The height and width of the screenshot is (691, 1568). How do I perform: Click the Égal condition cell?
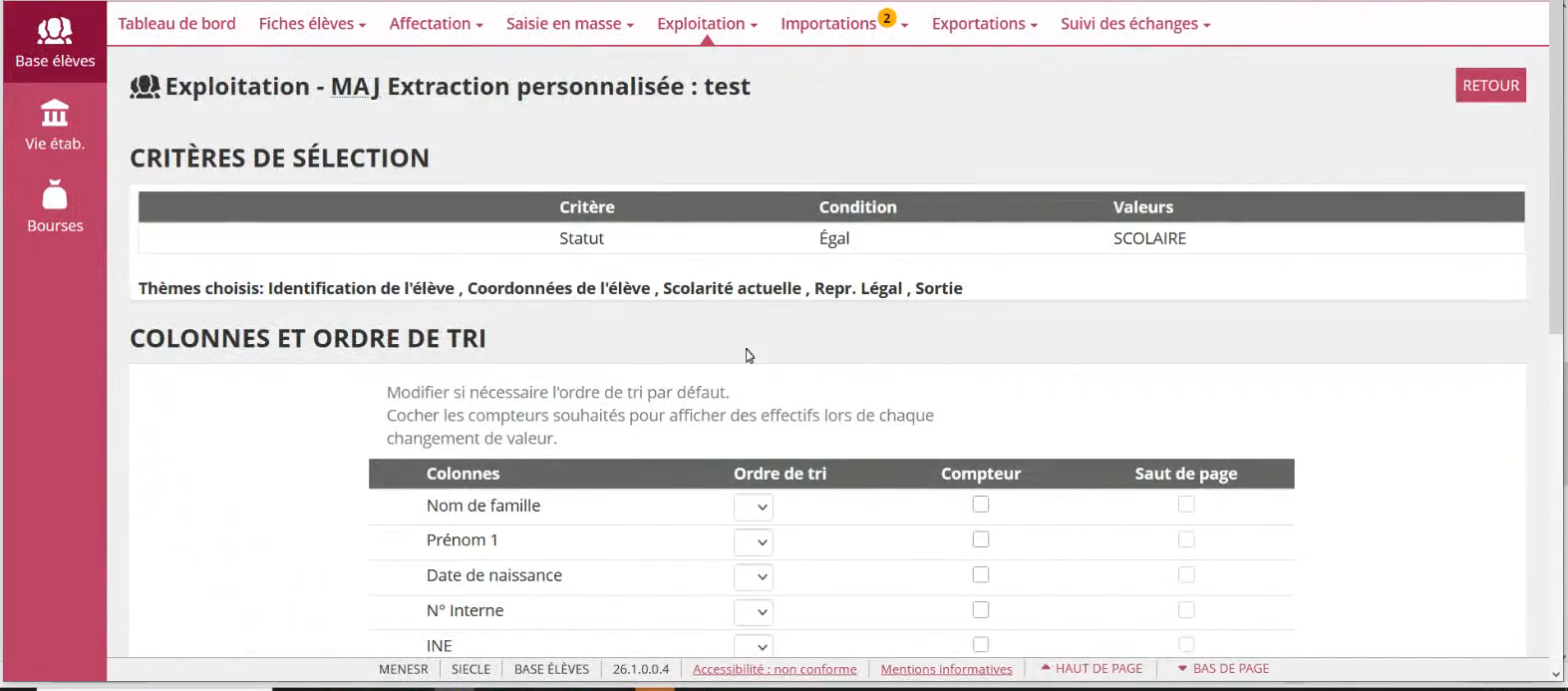coord(834,238)
